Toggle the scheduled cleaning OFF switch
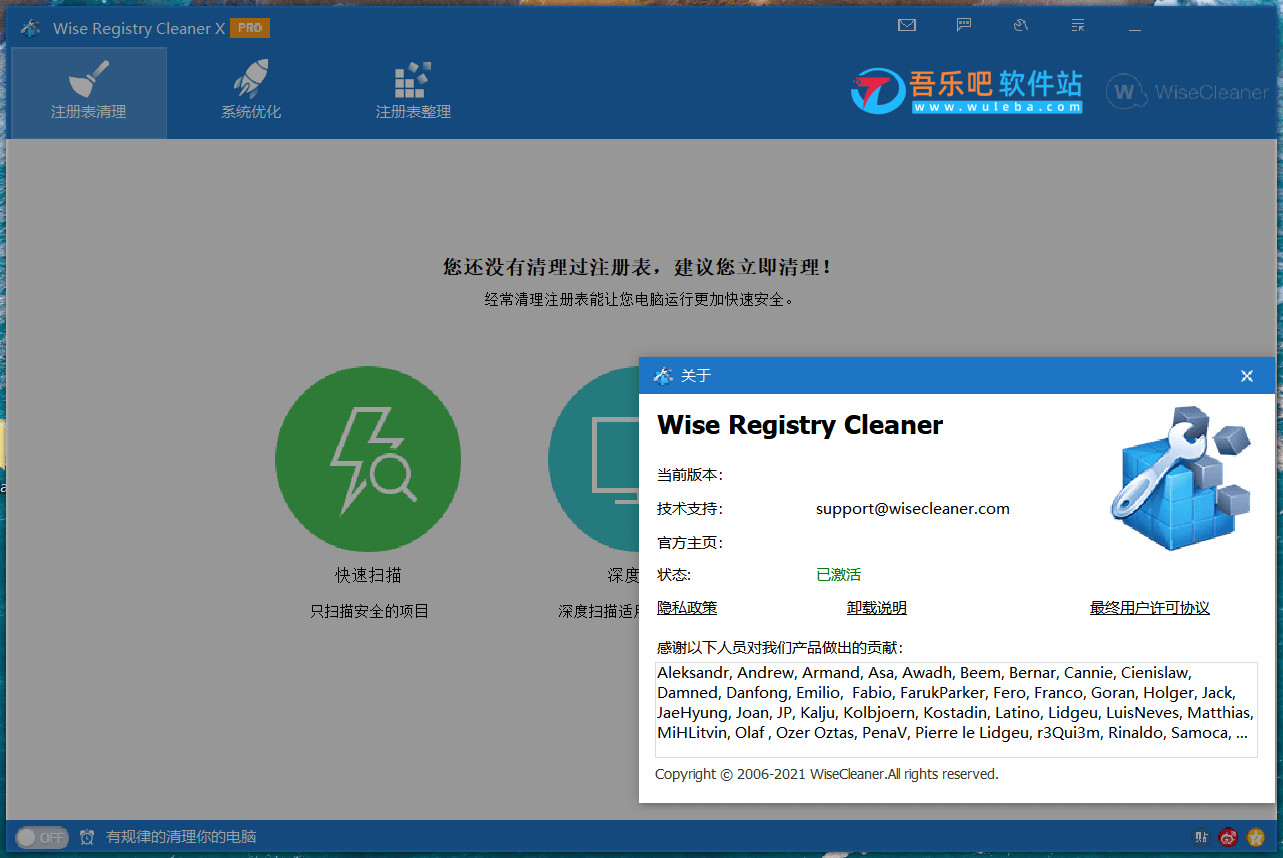Image resolution: width=1283 pixels, height=858 pixels. 42,837
